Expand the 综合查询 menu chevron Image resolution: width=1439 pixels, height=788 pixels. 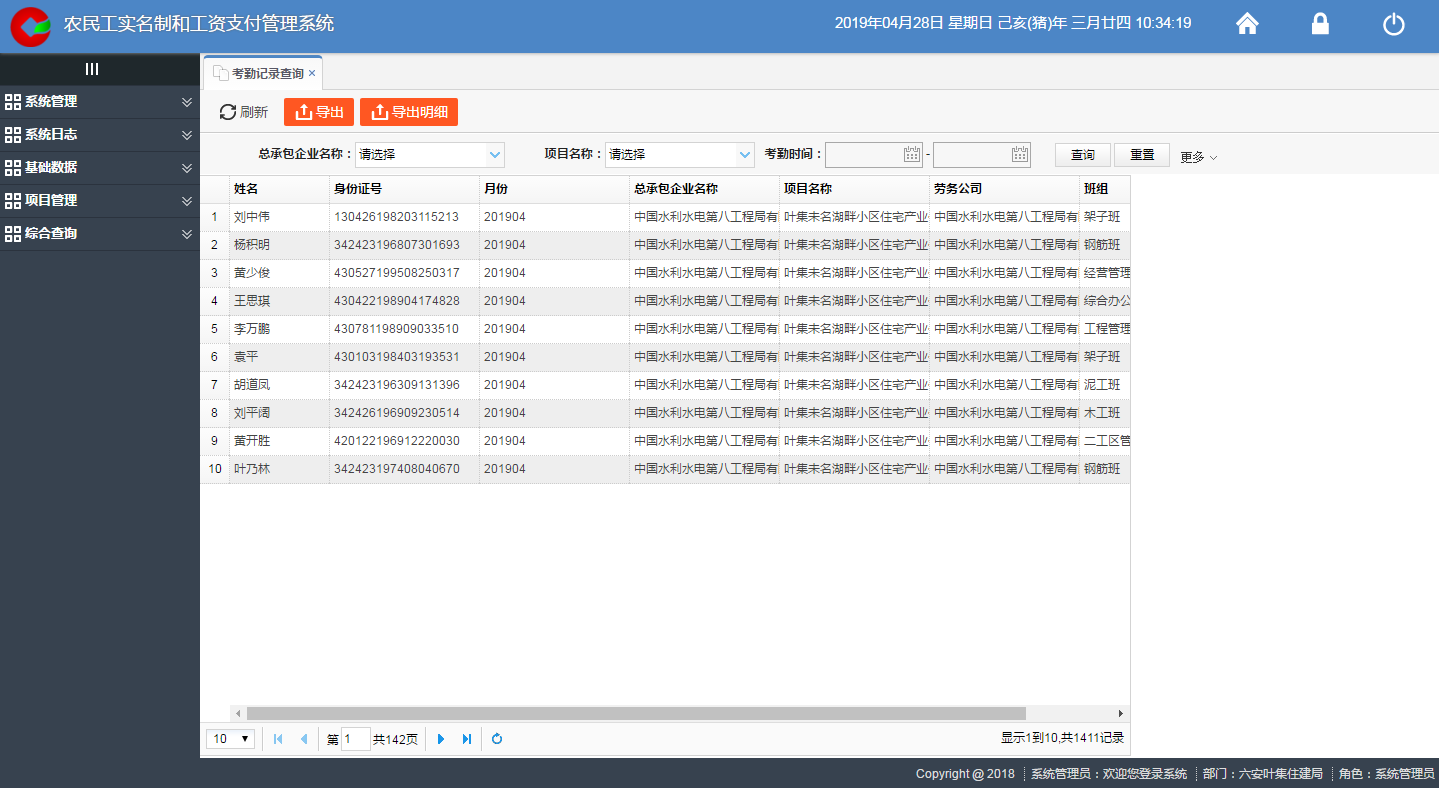186,234
